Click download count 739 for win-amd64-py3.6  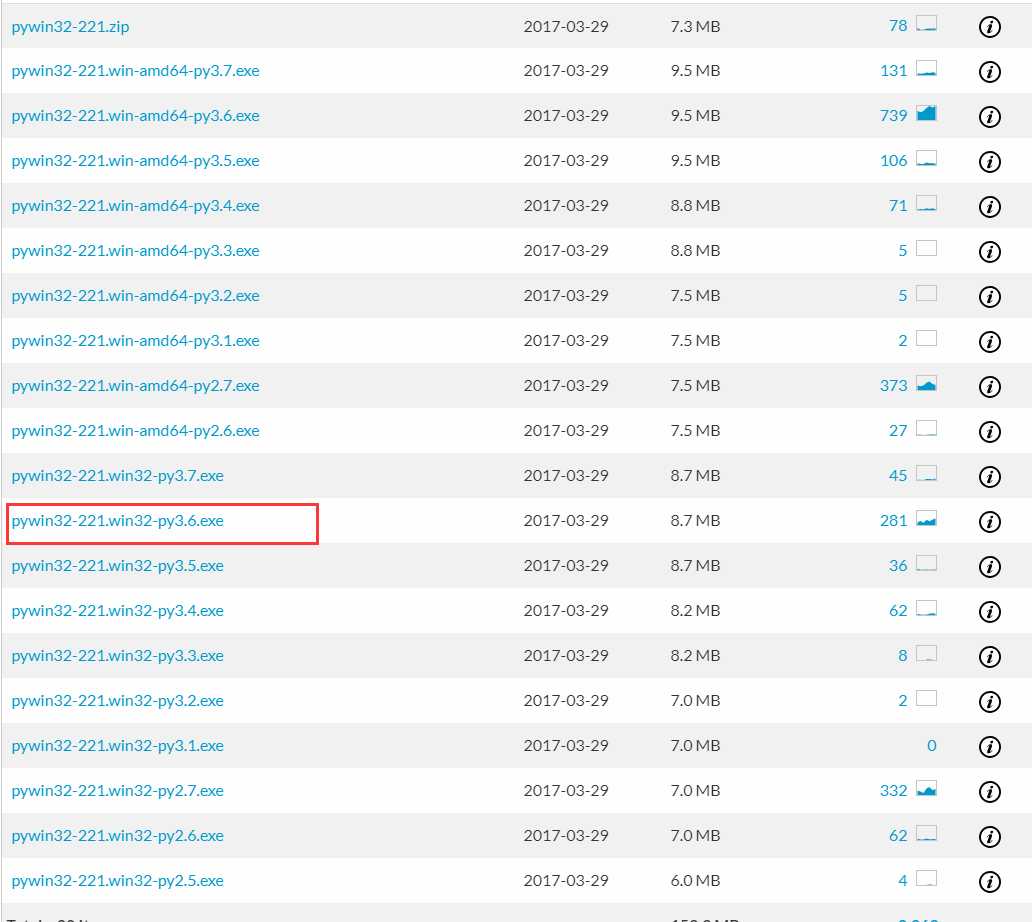894,116
